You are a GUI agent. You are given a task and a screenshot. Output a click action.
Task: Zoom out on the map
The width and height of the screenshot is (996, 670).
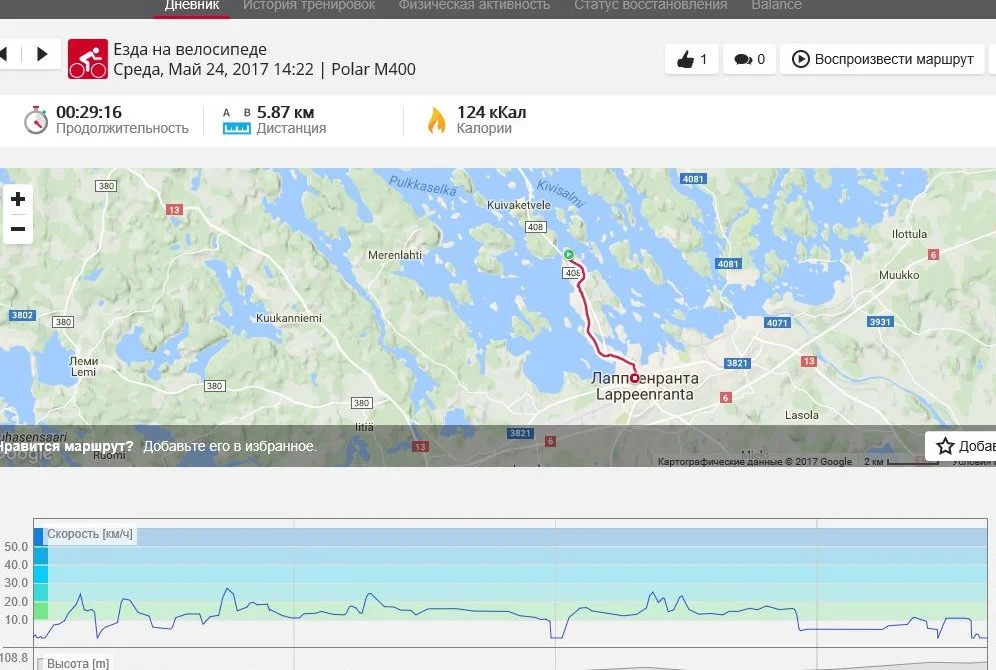pyautogui.click(x=18, y=229)
